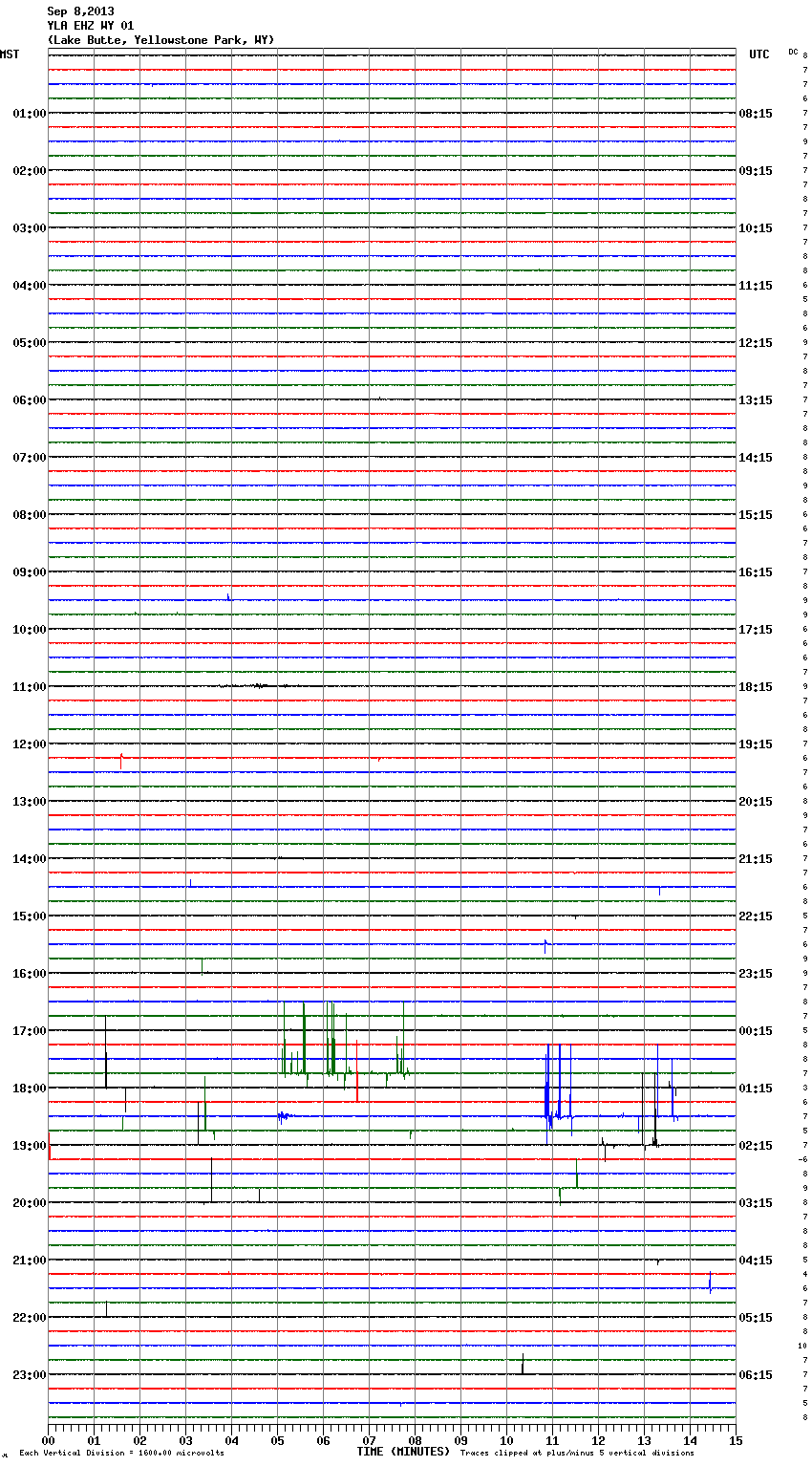Click the 22:00 MST time label
The image size is (812, 1466).
tap(30, 1318)
